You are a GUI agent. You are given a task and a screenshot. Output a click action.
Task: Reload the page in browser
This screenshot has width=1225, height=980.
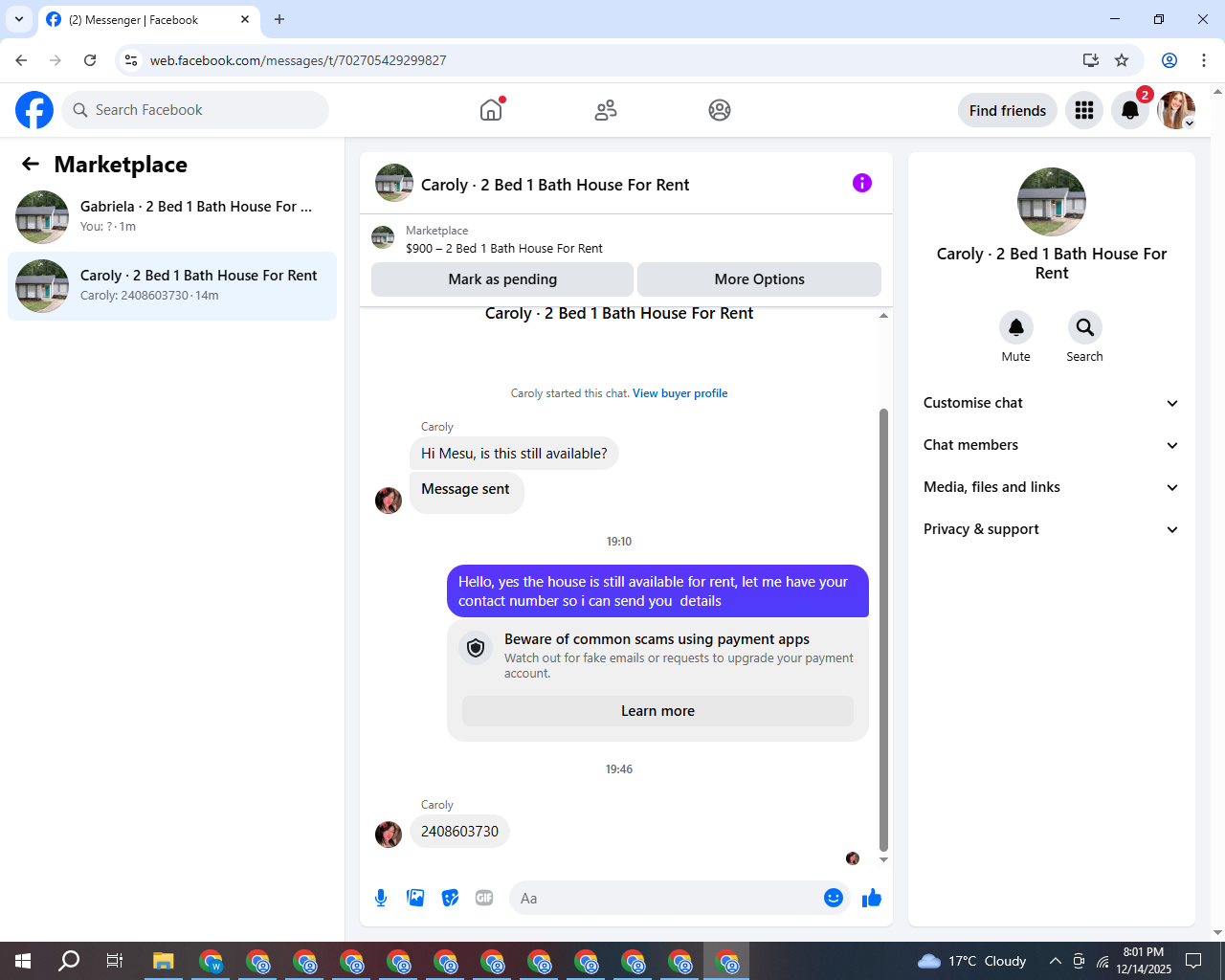click(x=90, y=60)
